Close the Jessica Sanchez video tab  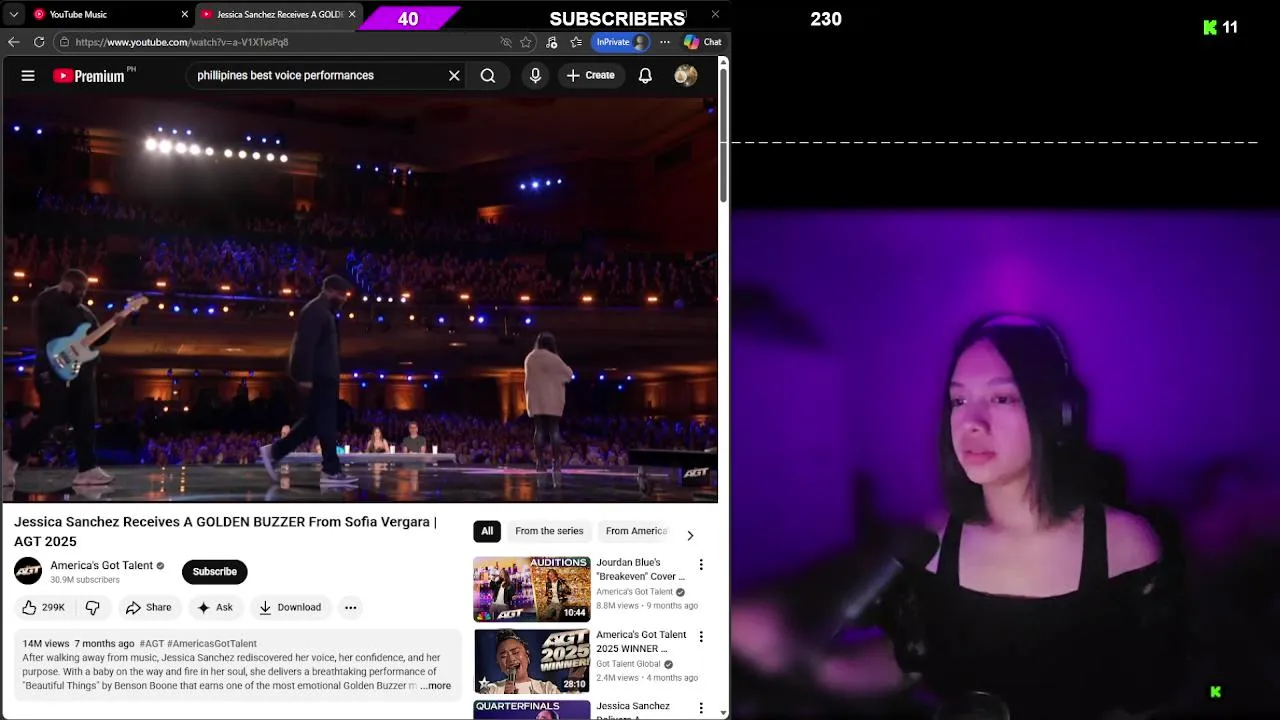353,14
